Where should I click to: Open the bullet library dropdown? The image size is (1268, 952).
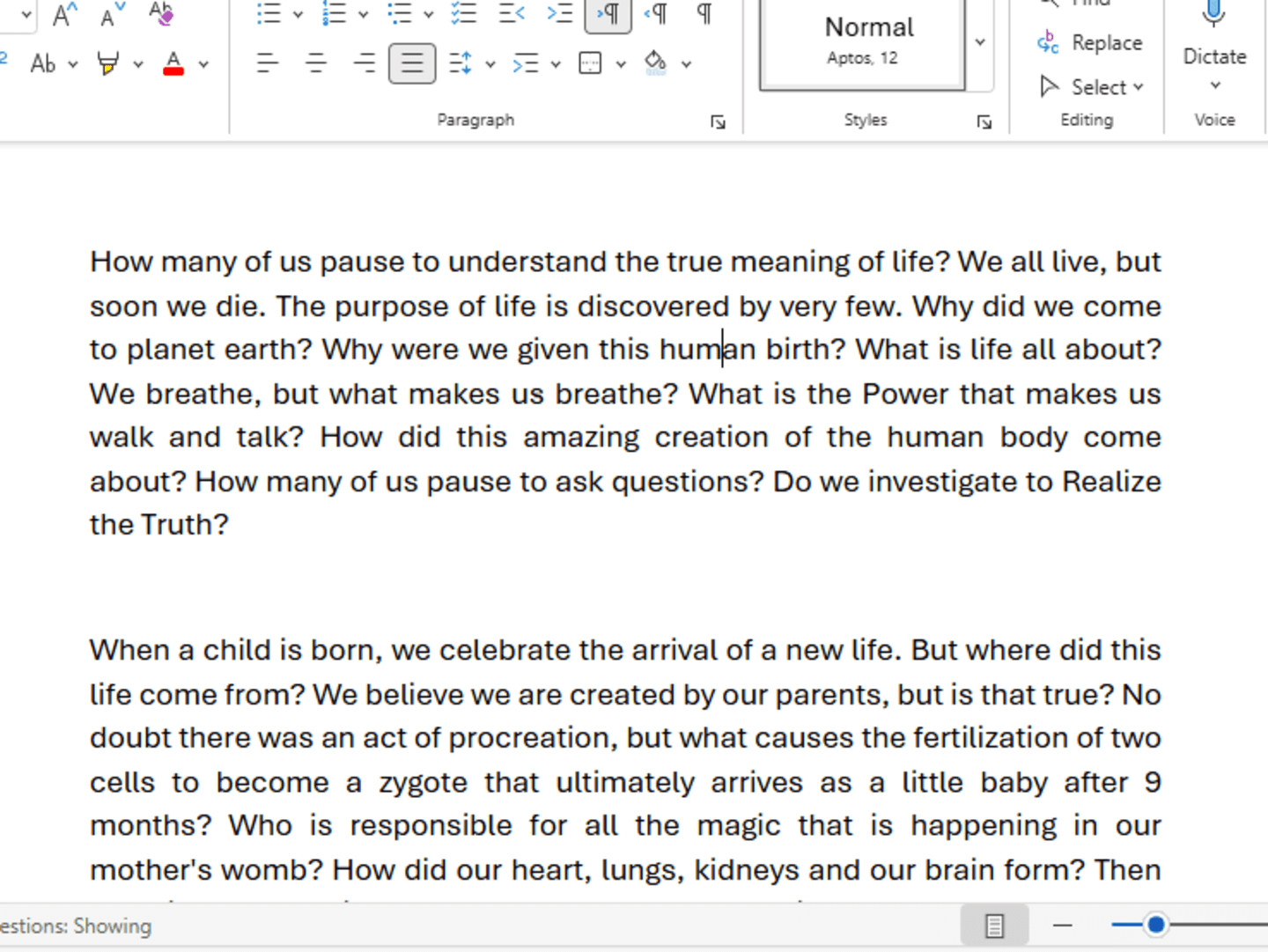[x=298, y=14]
